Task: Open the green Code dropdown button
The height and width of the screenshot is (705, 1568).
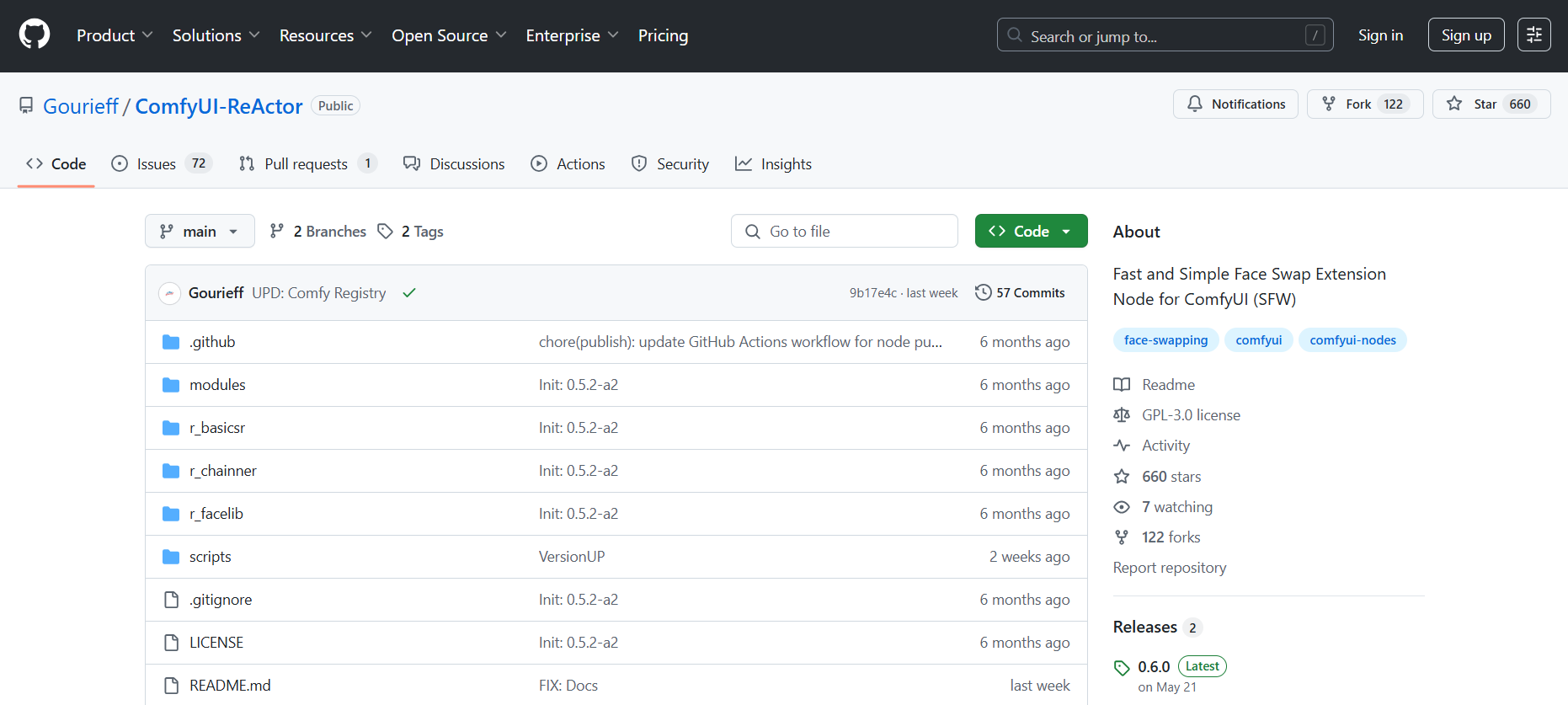Action: coord(1031,231)
